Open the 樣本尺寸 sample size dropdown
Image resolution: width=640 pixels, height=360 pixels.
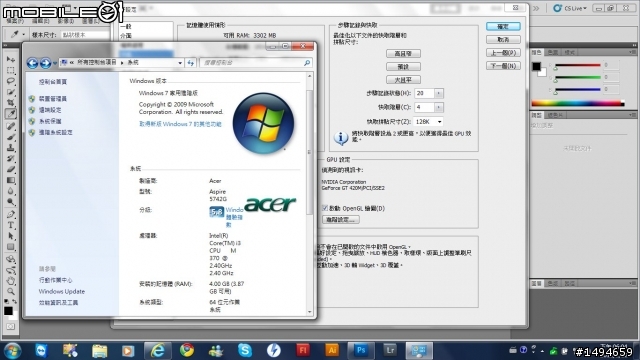pos(85,35)
